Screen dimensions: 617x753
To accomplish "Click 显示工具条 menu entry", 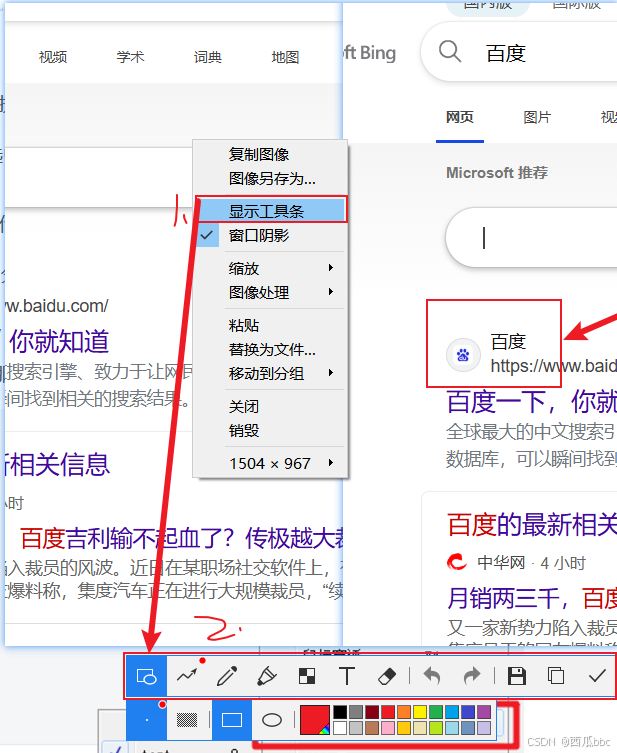I will tap(270, 211).
